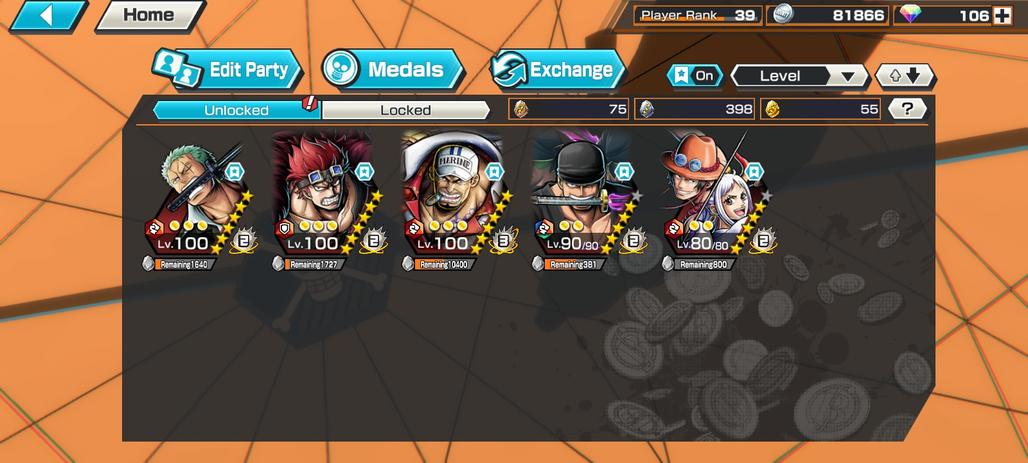Click the bookmark badge on Akainu
1028x463 pixels.
click(495, 171)
